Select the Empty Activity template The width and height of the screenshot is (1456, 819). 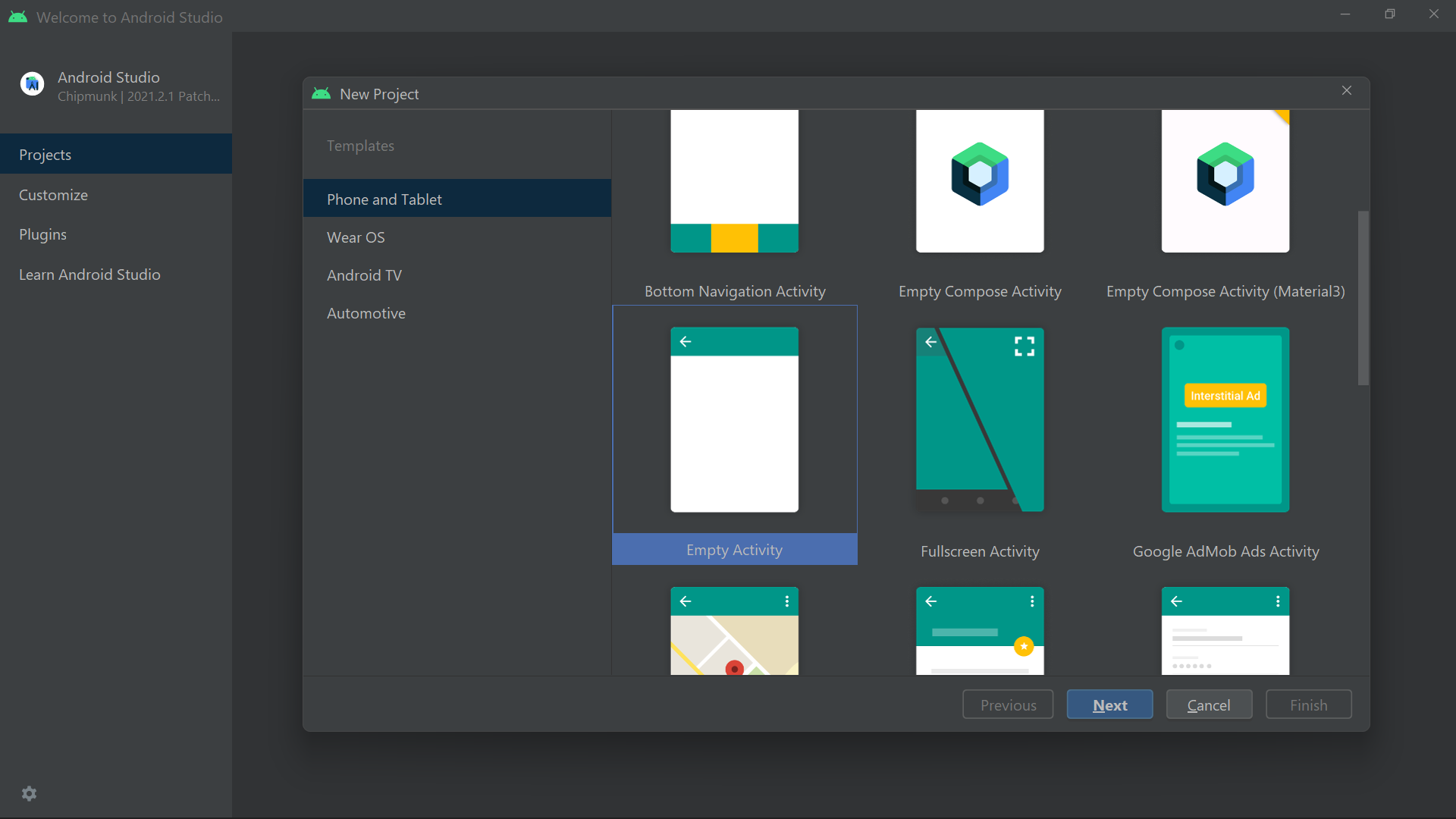(735, 432)
